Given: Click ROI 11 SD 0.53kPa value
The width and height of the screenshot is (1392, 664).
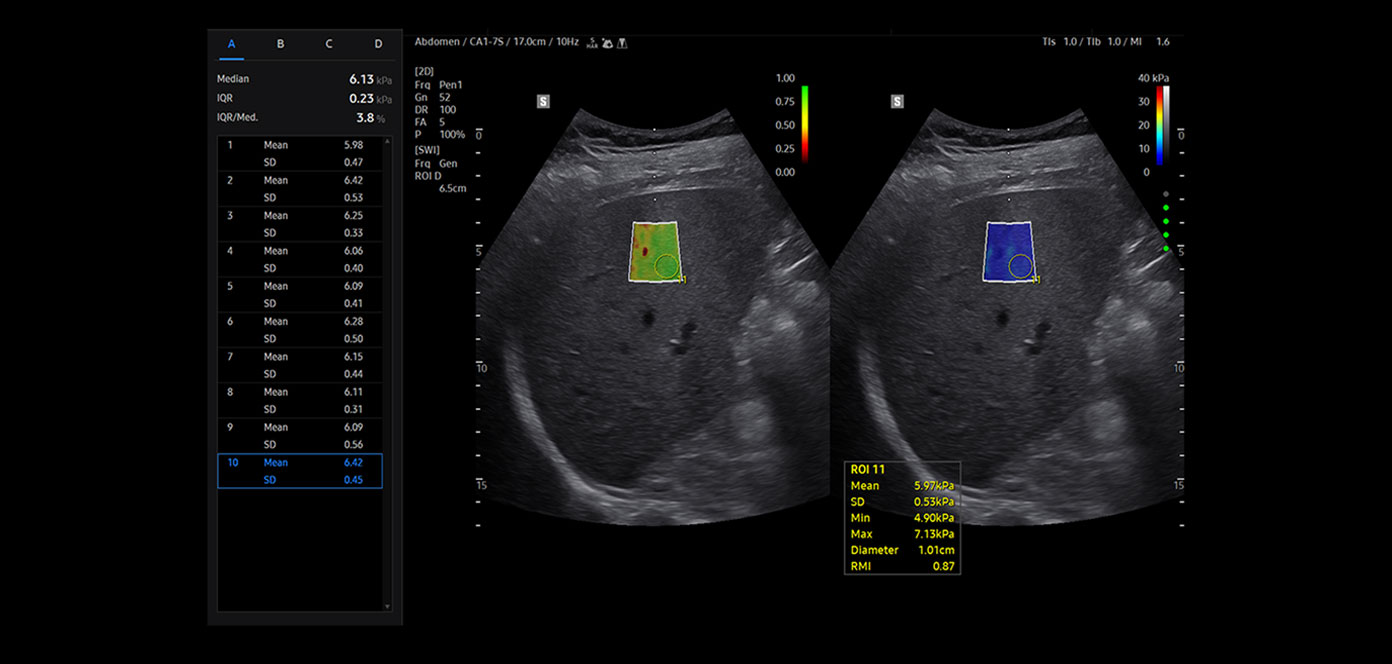Looking at the screenshot, I should tap(934, 501).
